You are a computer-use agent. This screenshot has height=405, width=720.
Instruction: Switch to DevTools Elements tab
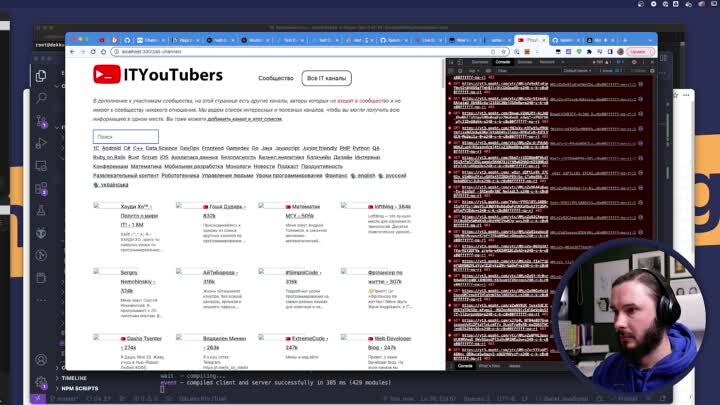coord(480,62)
